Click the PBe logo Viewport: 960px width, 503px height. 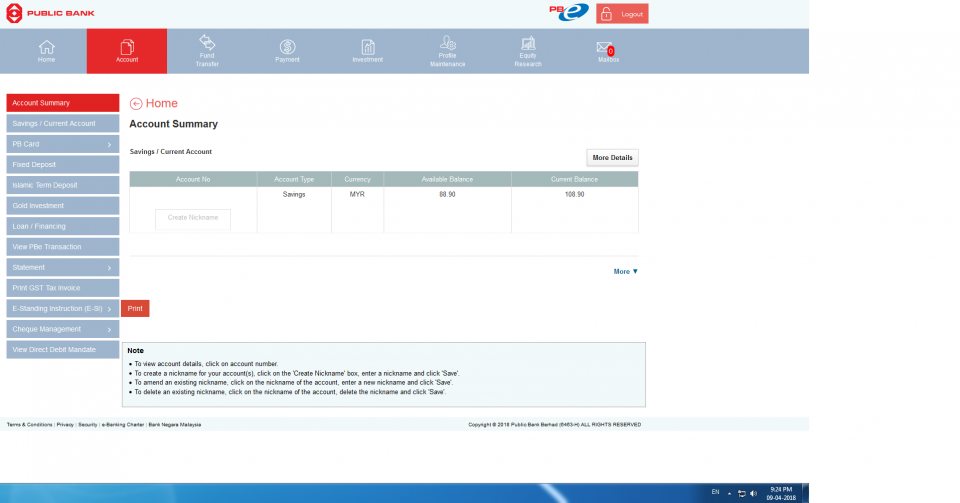(569, 12)
